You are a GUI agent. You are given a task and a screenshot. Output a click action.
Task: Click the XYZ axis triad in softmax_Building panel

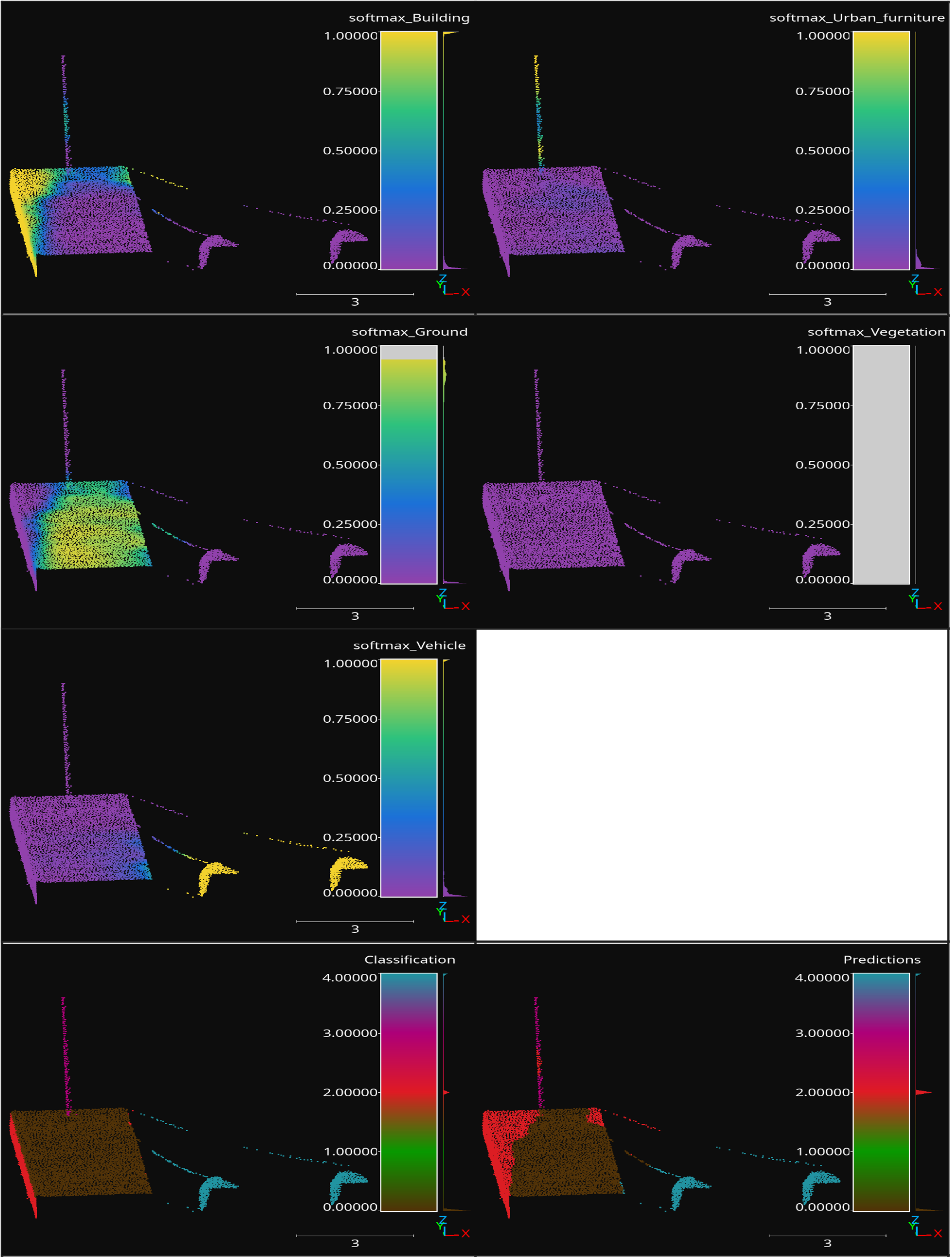click(451, 286)
